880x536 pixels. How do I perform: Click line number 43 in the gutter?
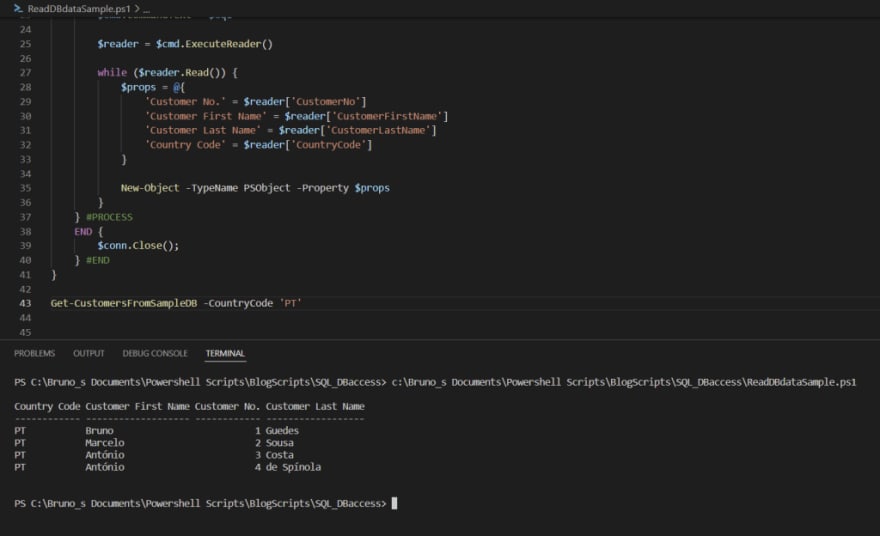[25, 303]
